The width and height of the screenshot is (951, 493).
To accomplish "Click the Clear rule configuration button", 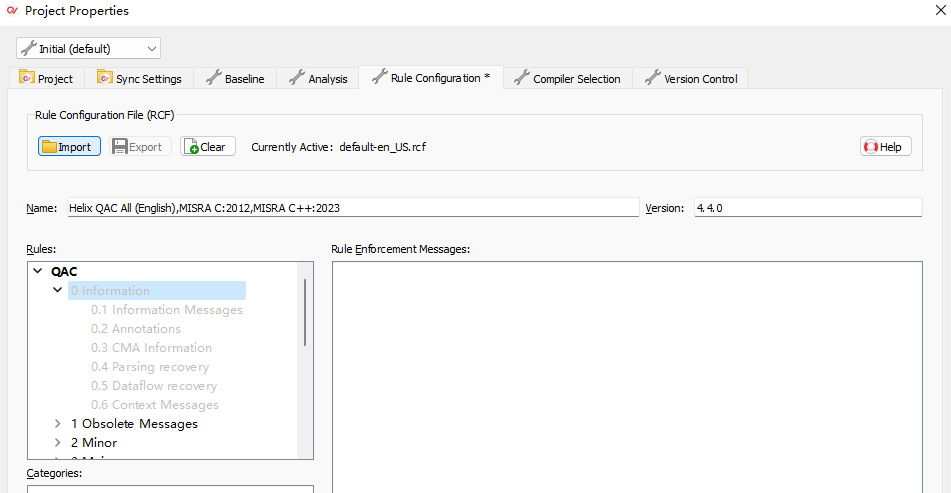I will point(207,147).
